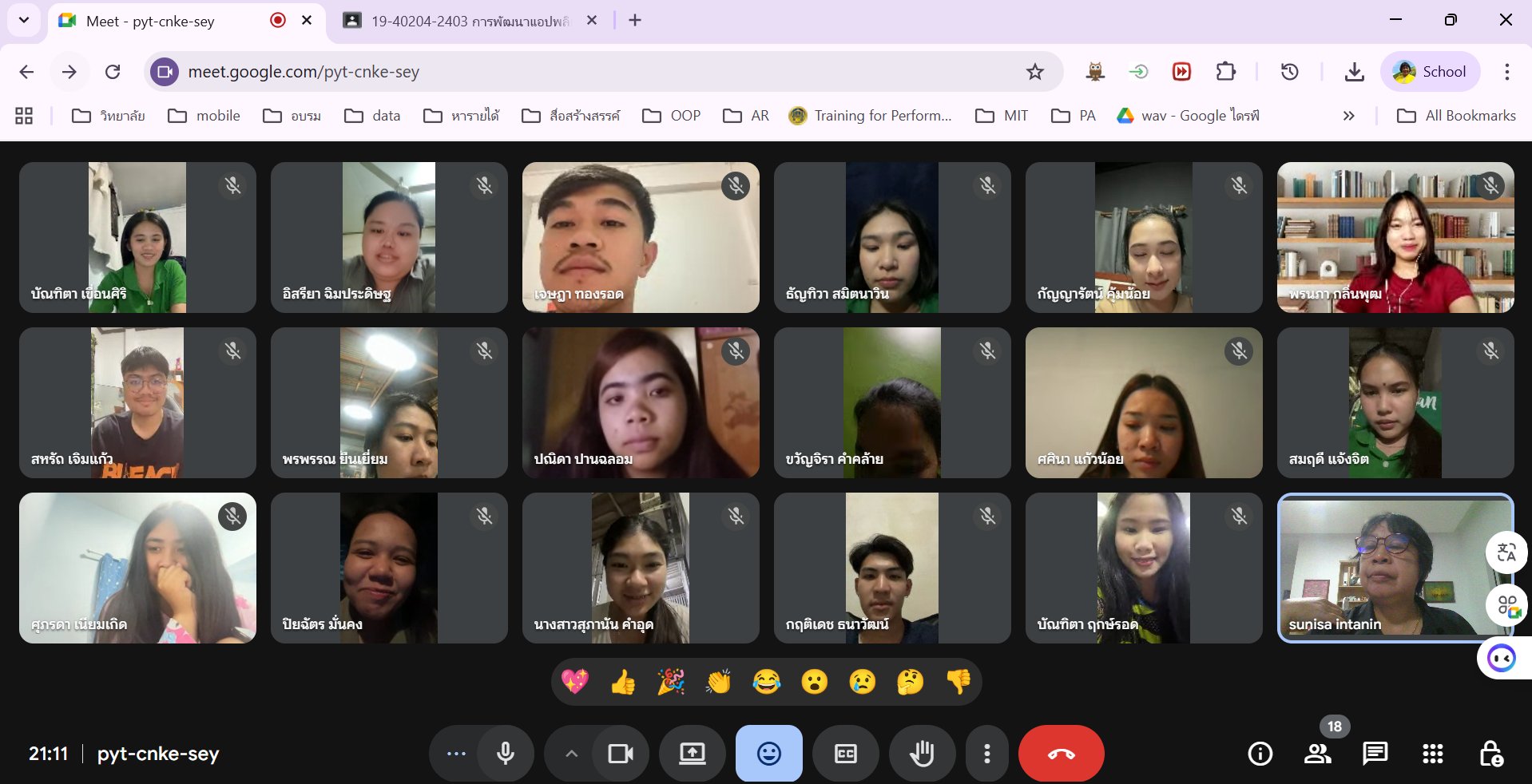The height and width of the screenshot is (784, 1532).
Task: Click the meeting details info icon
Action: pos(1260,754)
